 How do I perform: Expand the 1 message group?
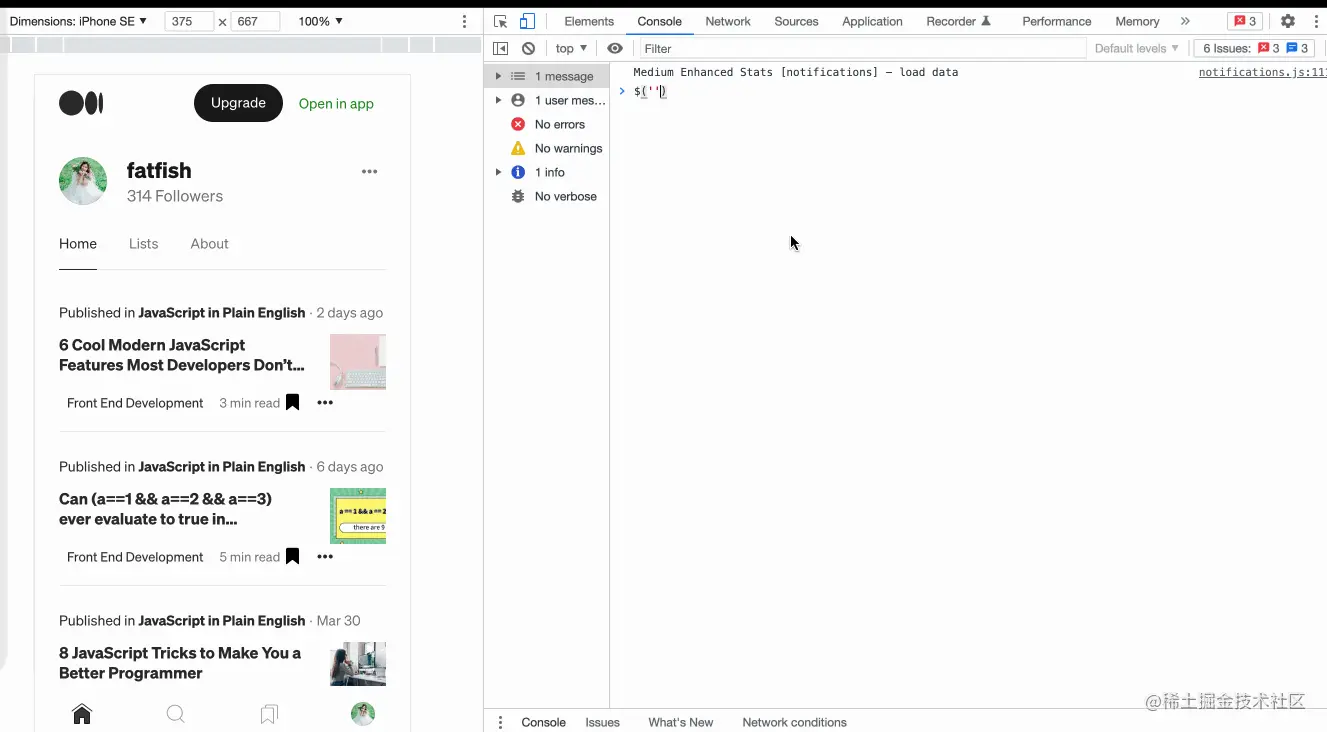coord(497,75)
